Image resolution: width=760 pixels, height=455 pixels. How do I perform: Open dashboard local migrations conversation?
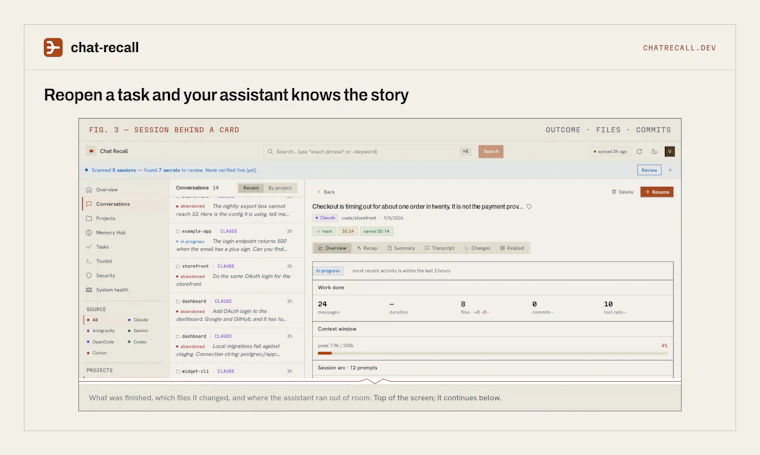tap(235, 345)
